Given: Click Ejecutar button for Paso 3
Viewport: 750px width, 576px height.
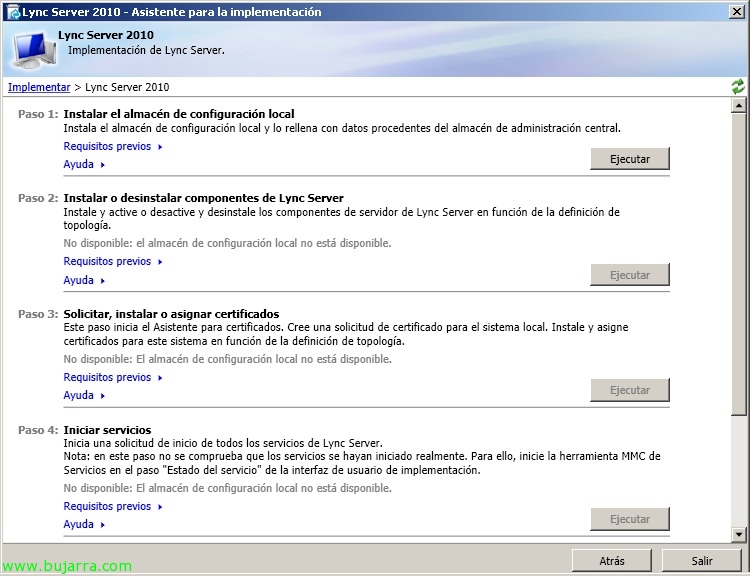Looking at the screenshot, I should pos(629,390).
